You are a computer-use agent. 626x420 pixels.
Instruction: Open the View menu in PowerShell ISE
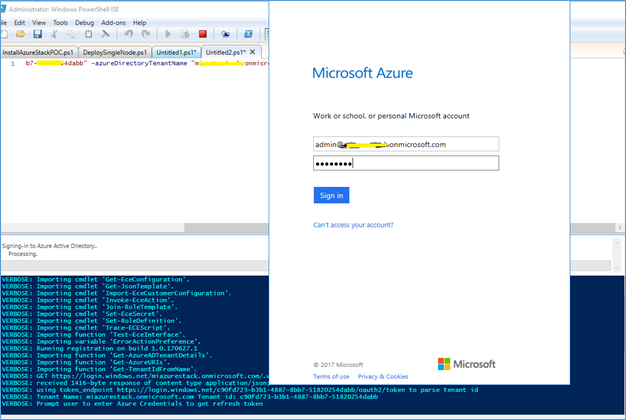pyautogui.click(x=39, y=23)
